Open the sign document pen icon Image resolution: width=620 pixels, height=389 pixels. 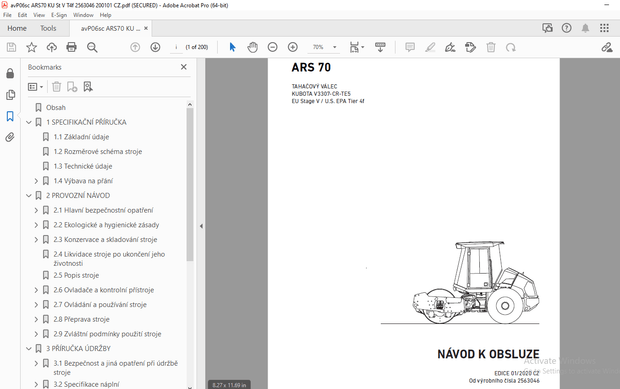450,47
